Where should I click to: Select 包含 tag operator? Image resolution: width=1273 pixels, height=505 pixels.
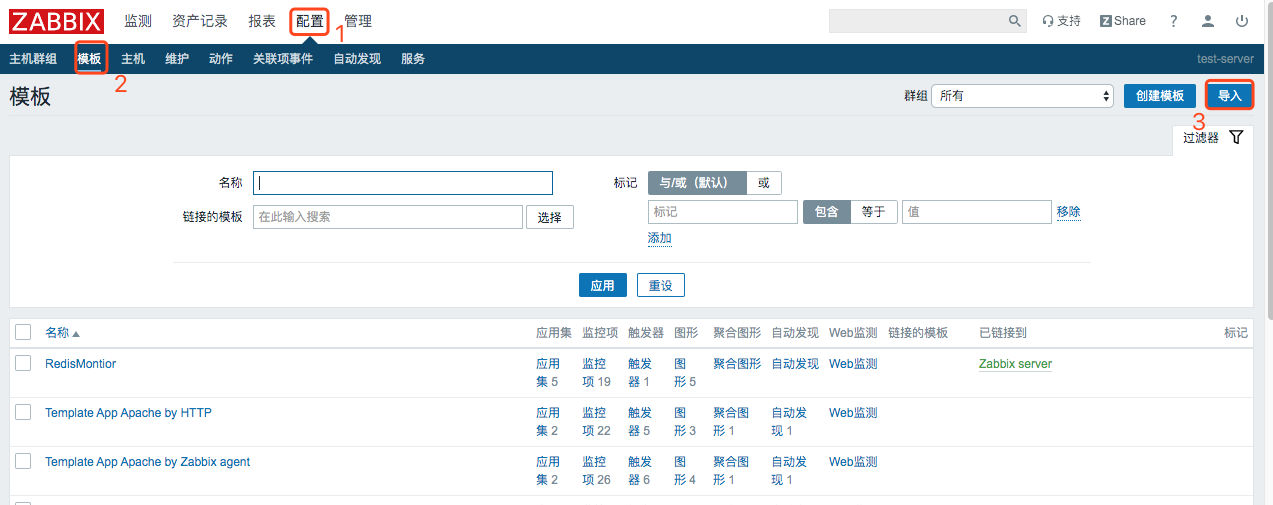(827, 212)
